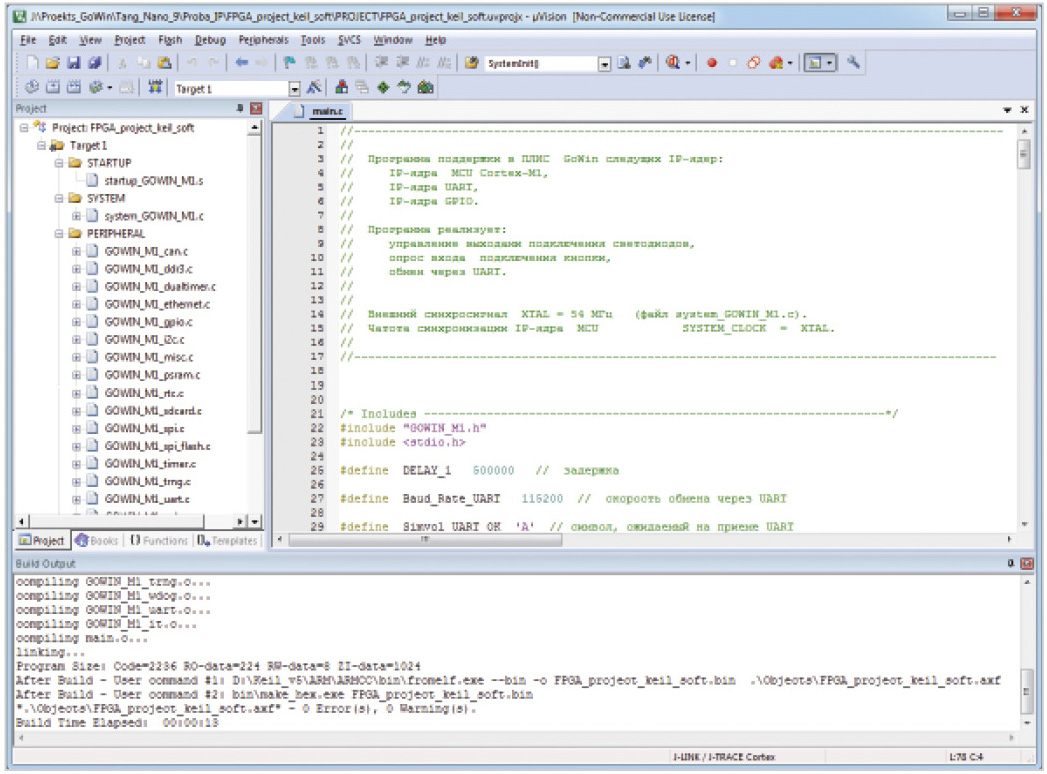
Task: Open a file with the Open icon
Action: pyautogui.click(x=52, y=63)
